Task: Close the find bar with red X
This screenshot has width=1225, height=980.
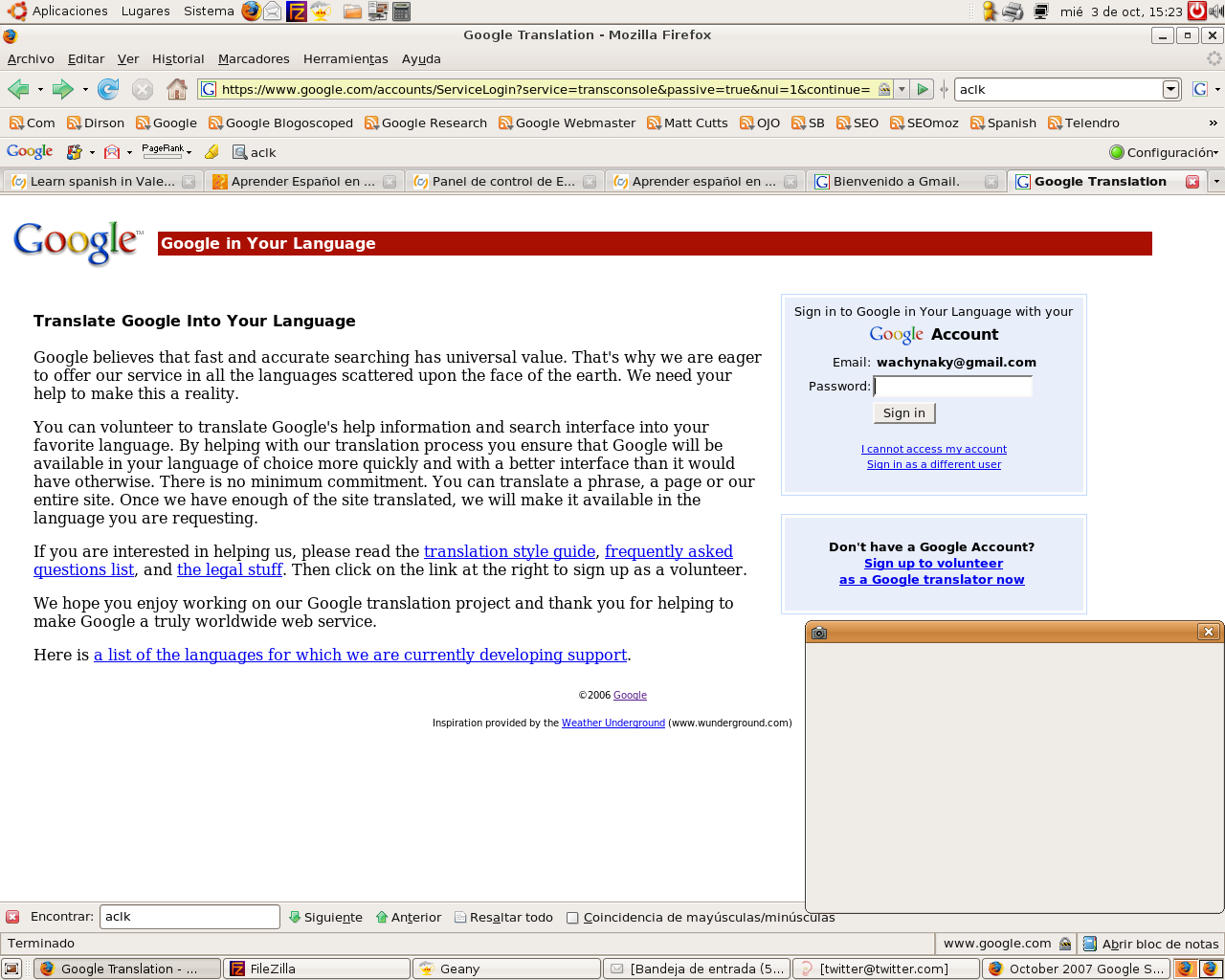Action: click(x=12, y=917)
